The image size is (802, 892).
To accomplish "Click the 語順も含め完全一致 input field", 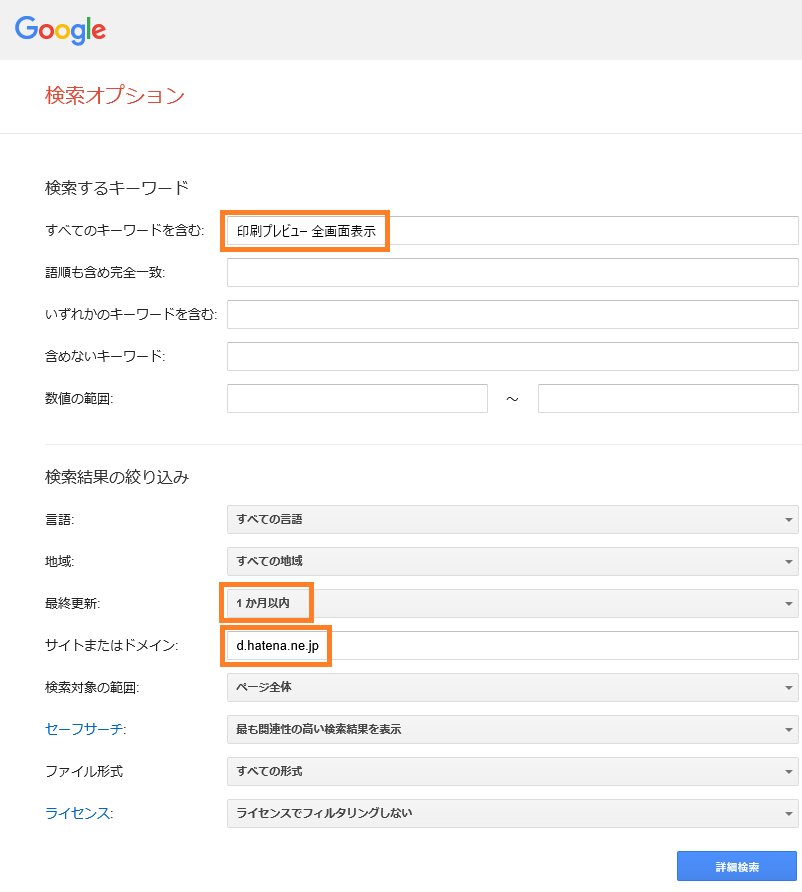I will 512,272.
